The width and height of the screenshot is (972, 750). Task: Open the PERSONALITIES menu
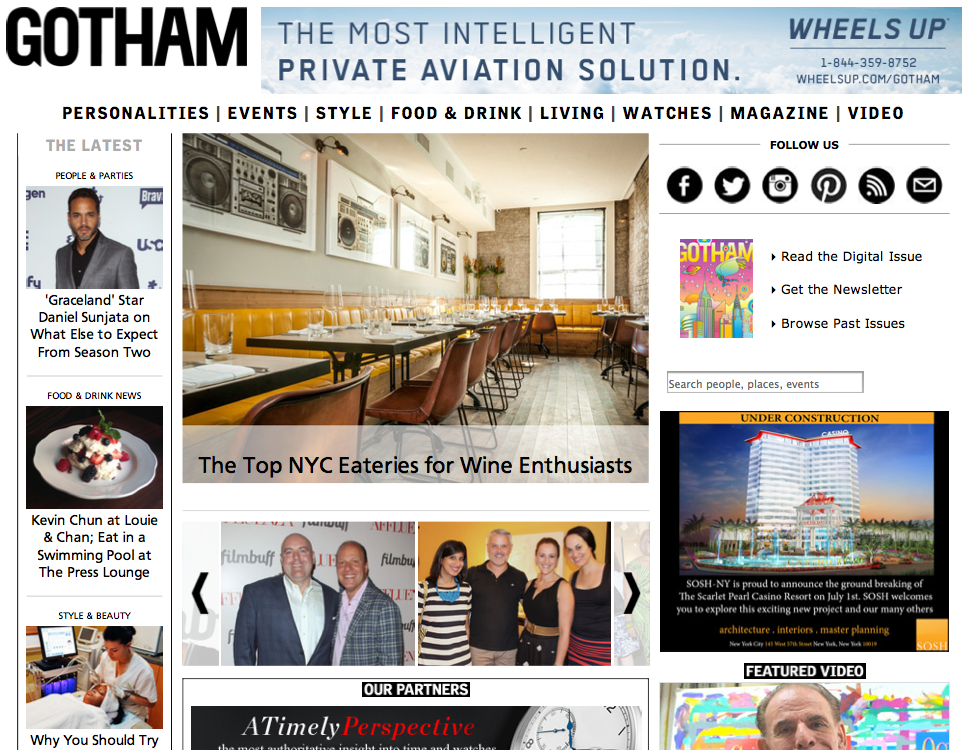tap(136, 113)
